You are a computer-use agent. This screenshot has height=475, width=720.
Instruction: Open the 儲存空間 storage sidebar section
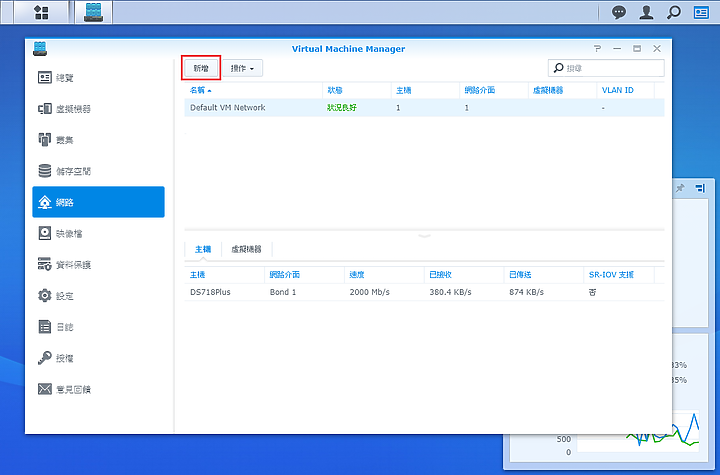coord(98,171)
